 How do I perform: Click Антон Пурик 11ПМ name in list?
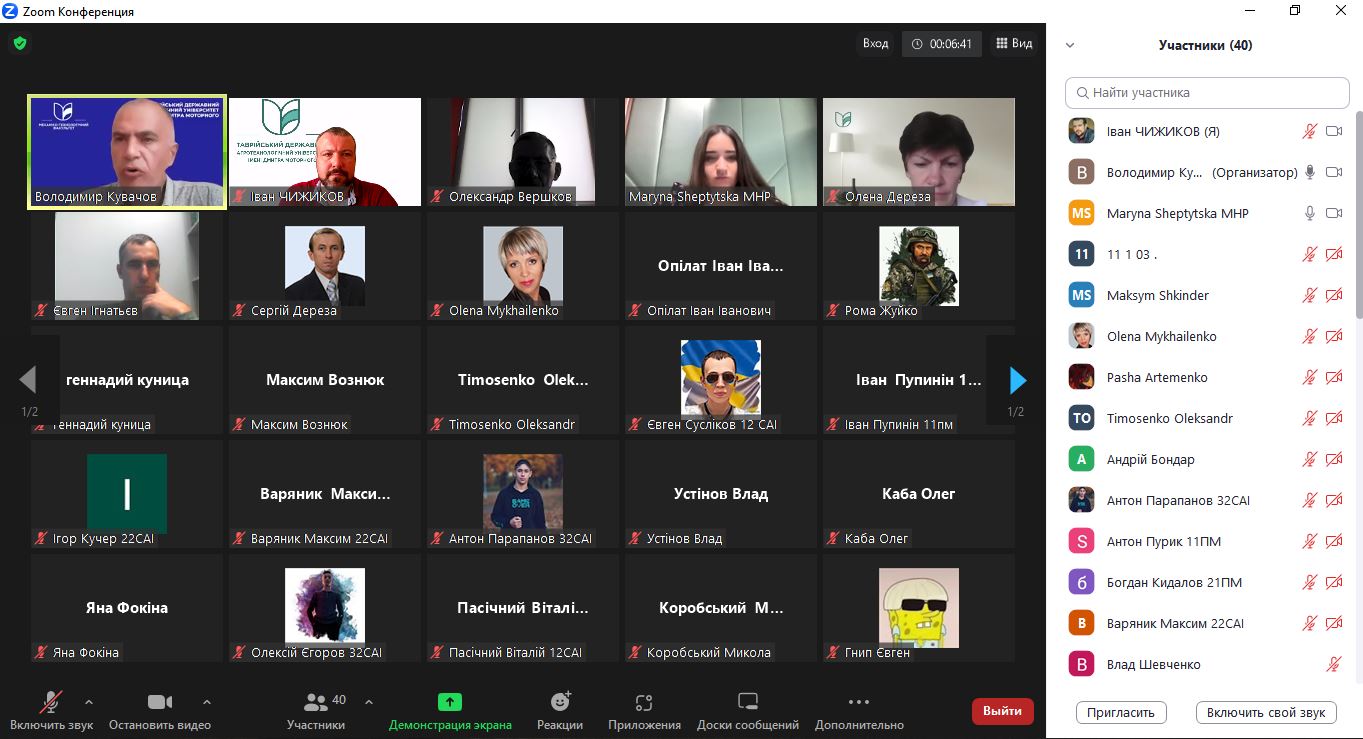(1164, 541)
